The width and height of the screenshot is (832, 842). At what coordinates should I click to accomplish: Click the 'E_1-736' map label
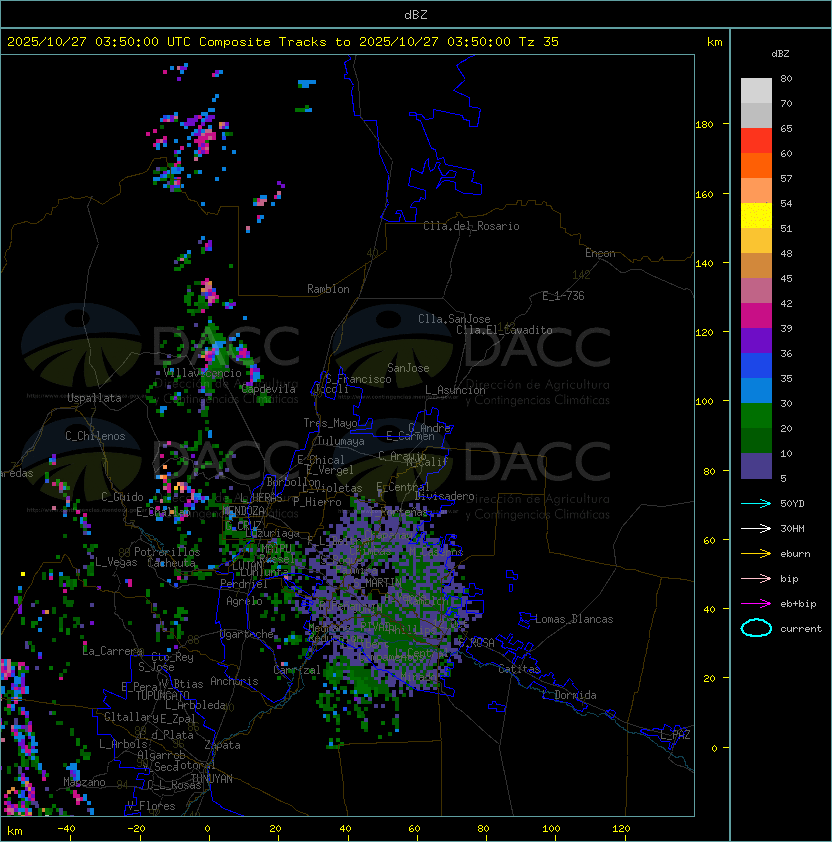pyautogui.click(x=563, y=296)
